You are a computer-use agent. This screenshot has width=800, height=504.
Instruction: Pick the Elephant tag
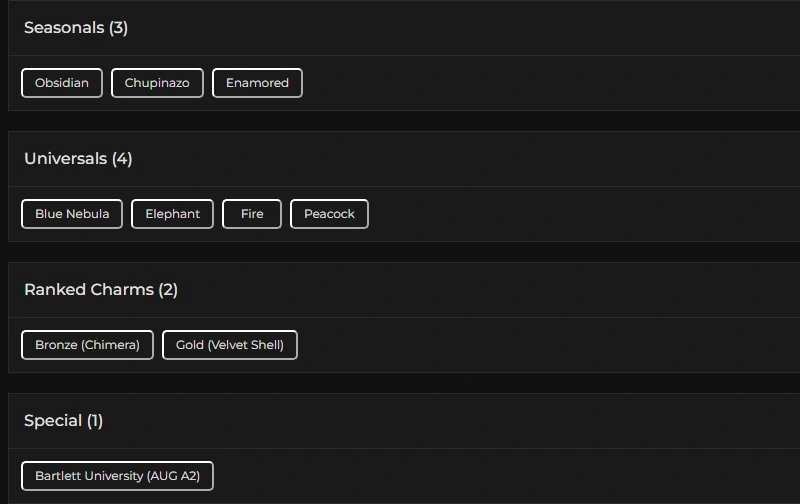[172, 214]
